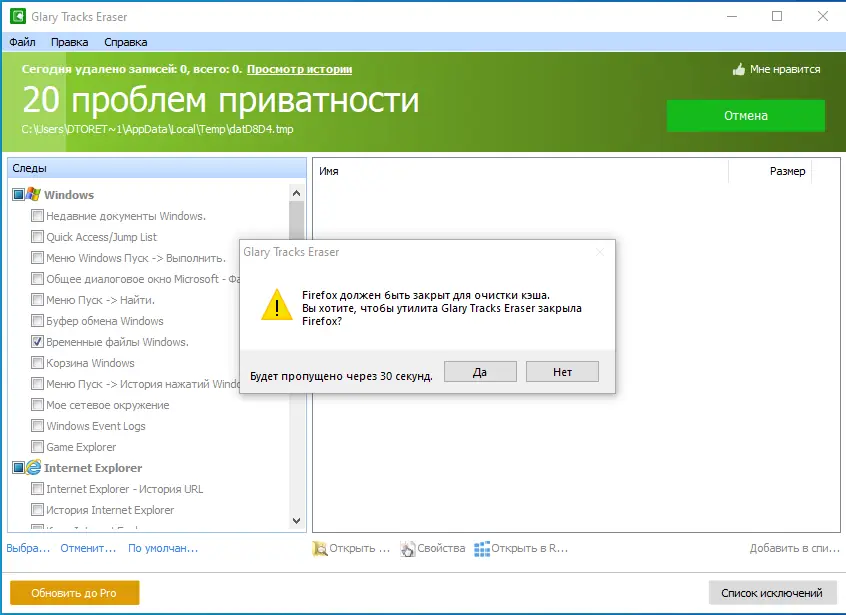Click the tree scrollbar down arrow
Image resolution: width=846 pixels, height=615 pixels.
296,521
